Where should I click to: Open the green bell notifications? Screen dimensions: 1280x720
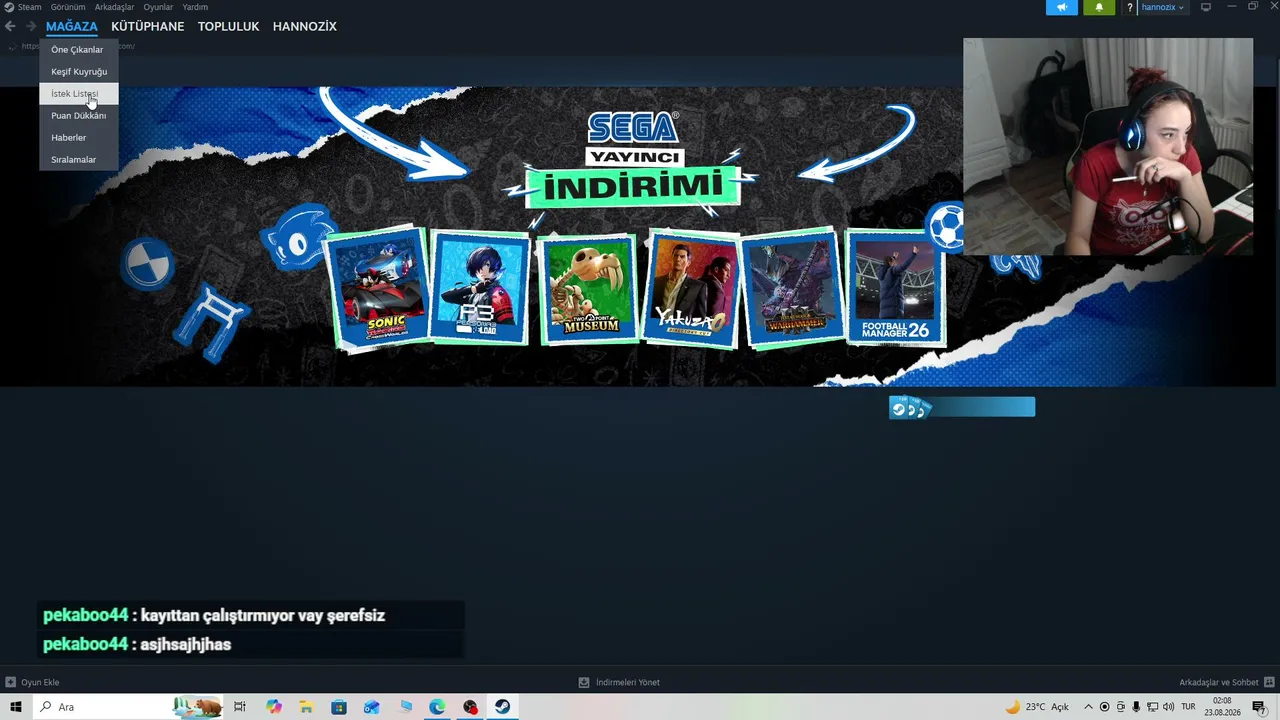coord(1099,7)
